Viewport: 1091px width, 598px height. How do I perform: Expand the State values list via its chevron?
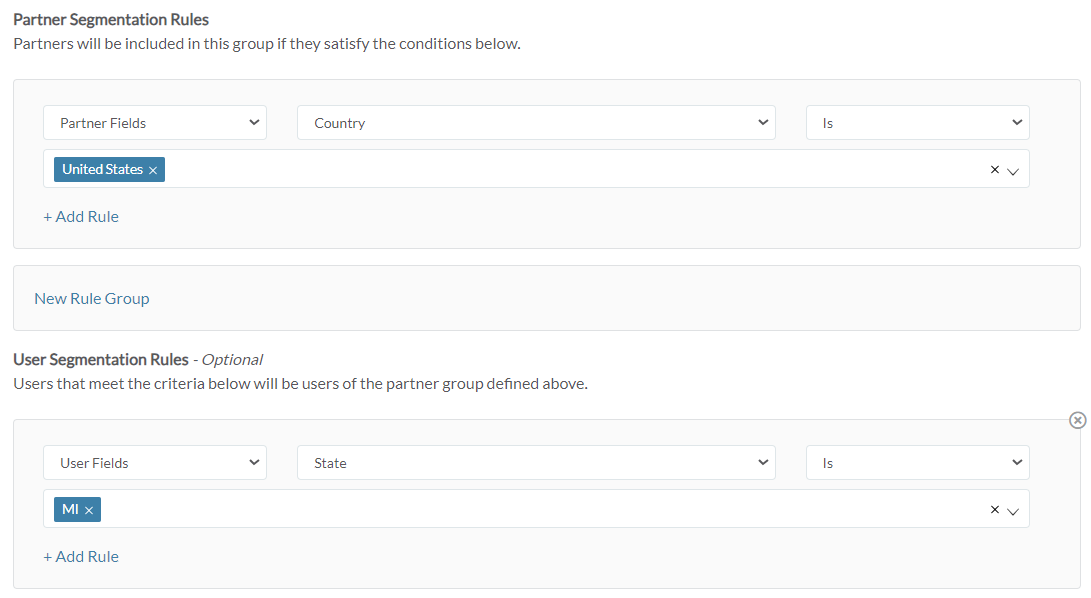[x=1014, y=509]
